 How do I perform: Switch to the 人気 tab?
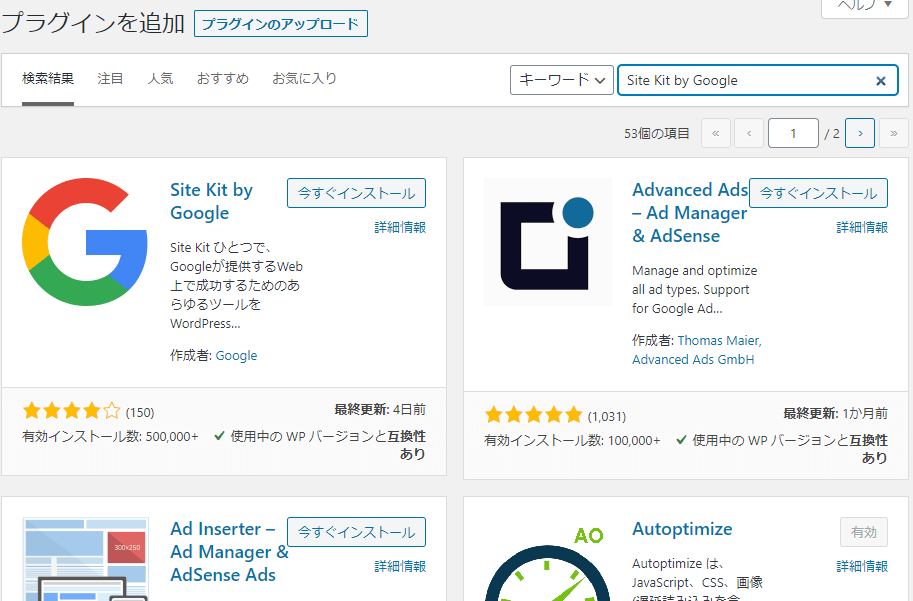160,78
